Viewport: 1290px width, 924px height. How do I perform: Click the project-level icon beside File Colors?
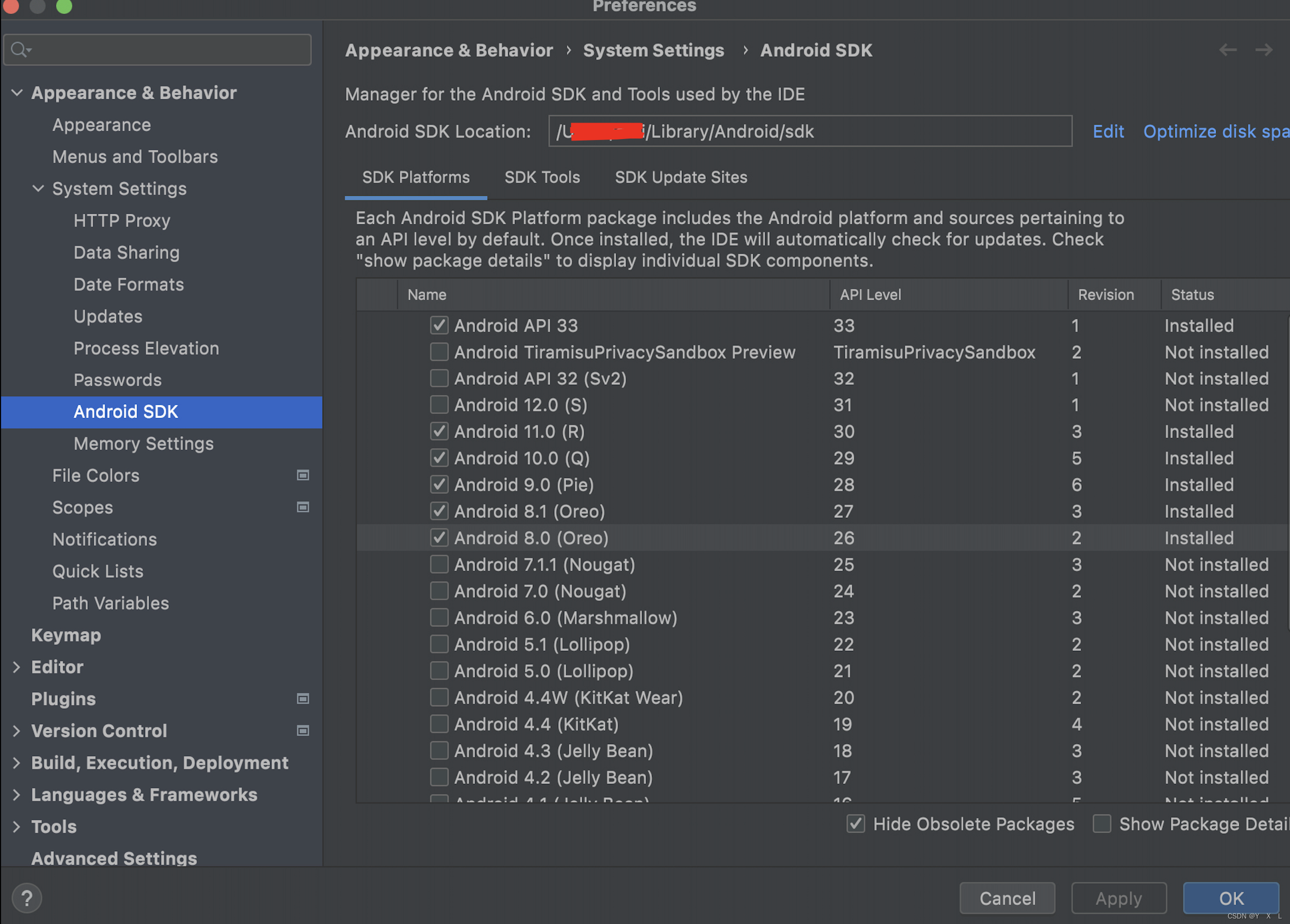click(303, 475)
